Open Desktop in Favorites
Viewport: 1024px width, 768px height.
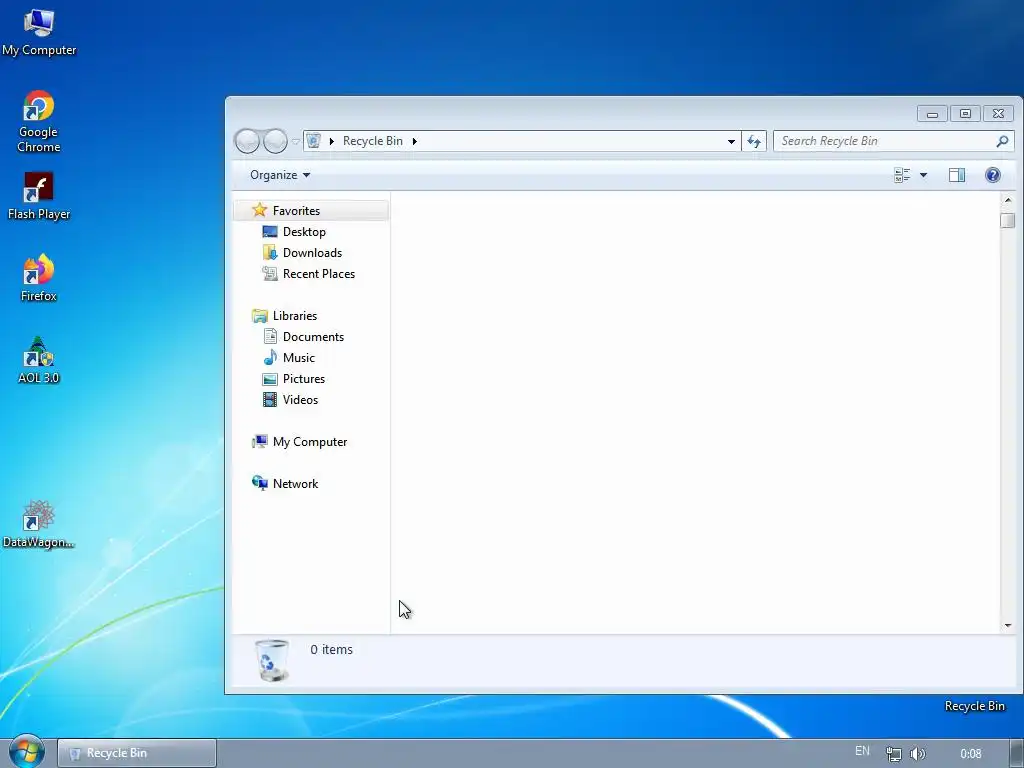pyautogui.click(x=304, y=232)
